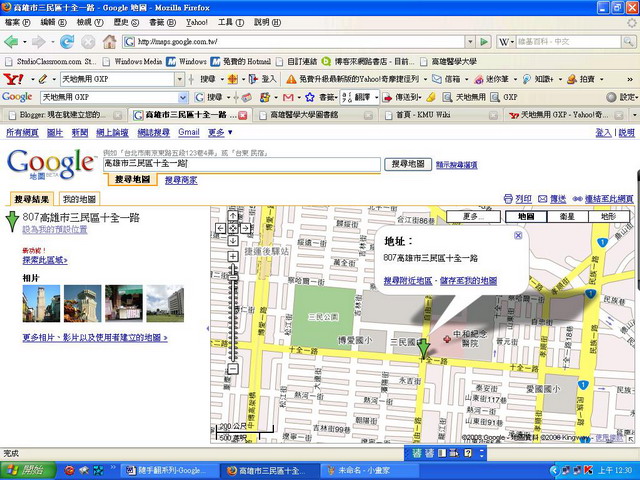Click the Yahoo toolbar pencil icon
Image resolution: width=640 pixels, height=480 pixels.
(43, 79)
